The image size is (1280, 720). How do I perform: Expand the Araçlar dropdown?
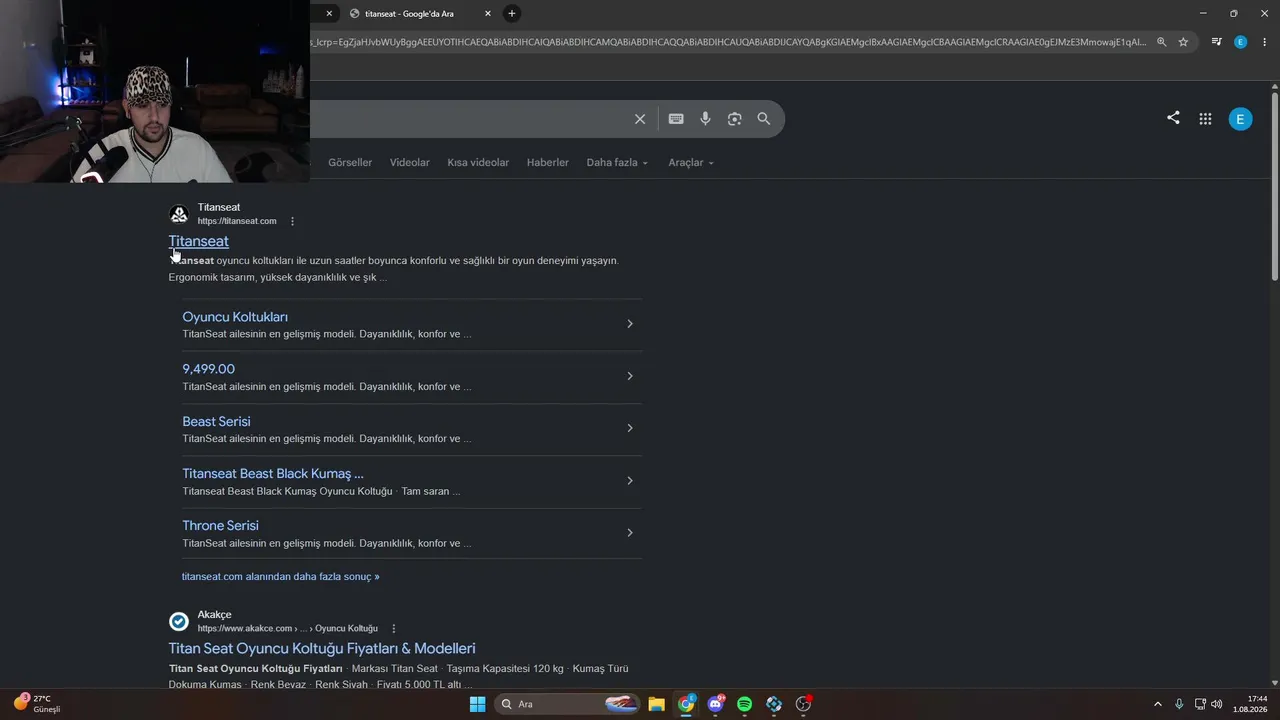click(691, 163)
